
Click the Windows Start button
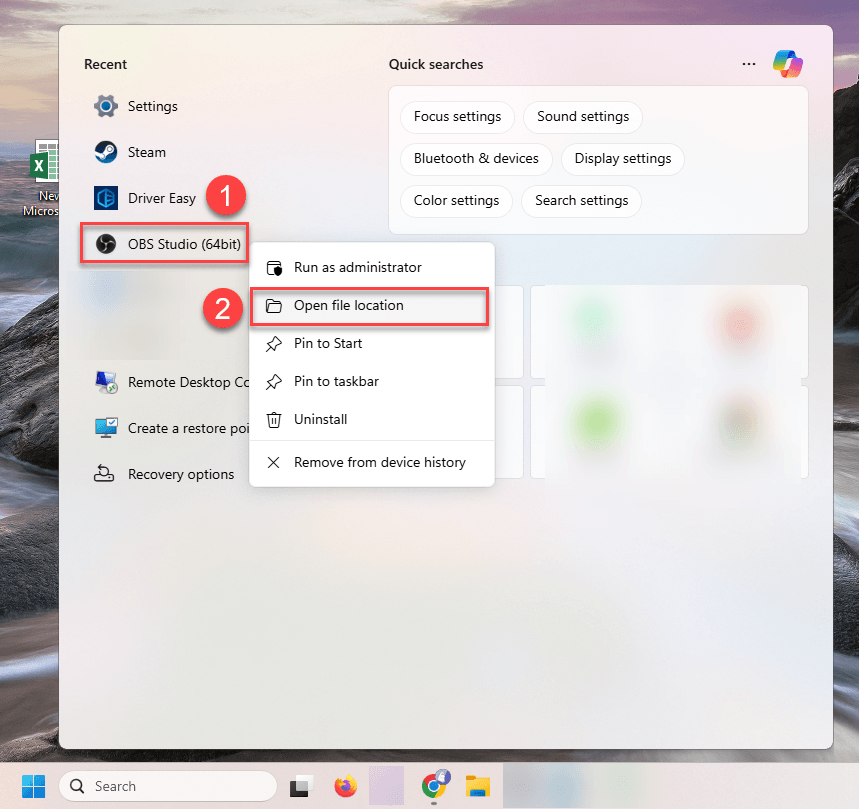click(x=33, y=787)
